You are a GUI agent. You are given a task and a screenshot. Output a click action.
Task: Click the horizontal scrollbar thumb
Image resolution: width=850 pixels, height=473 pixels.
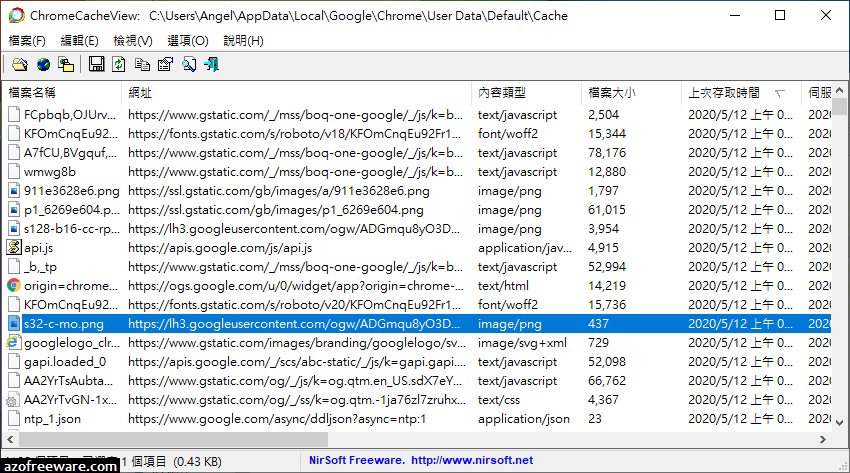(x=172, y=439)
